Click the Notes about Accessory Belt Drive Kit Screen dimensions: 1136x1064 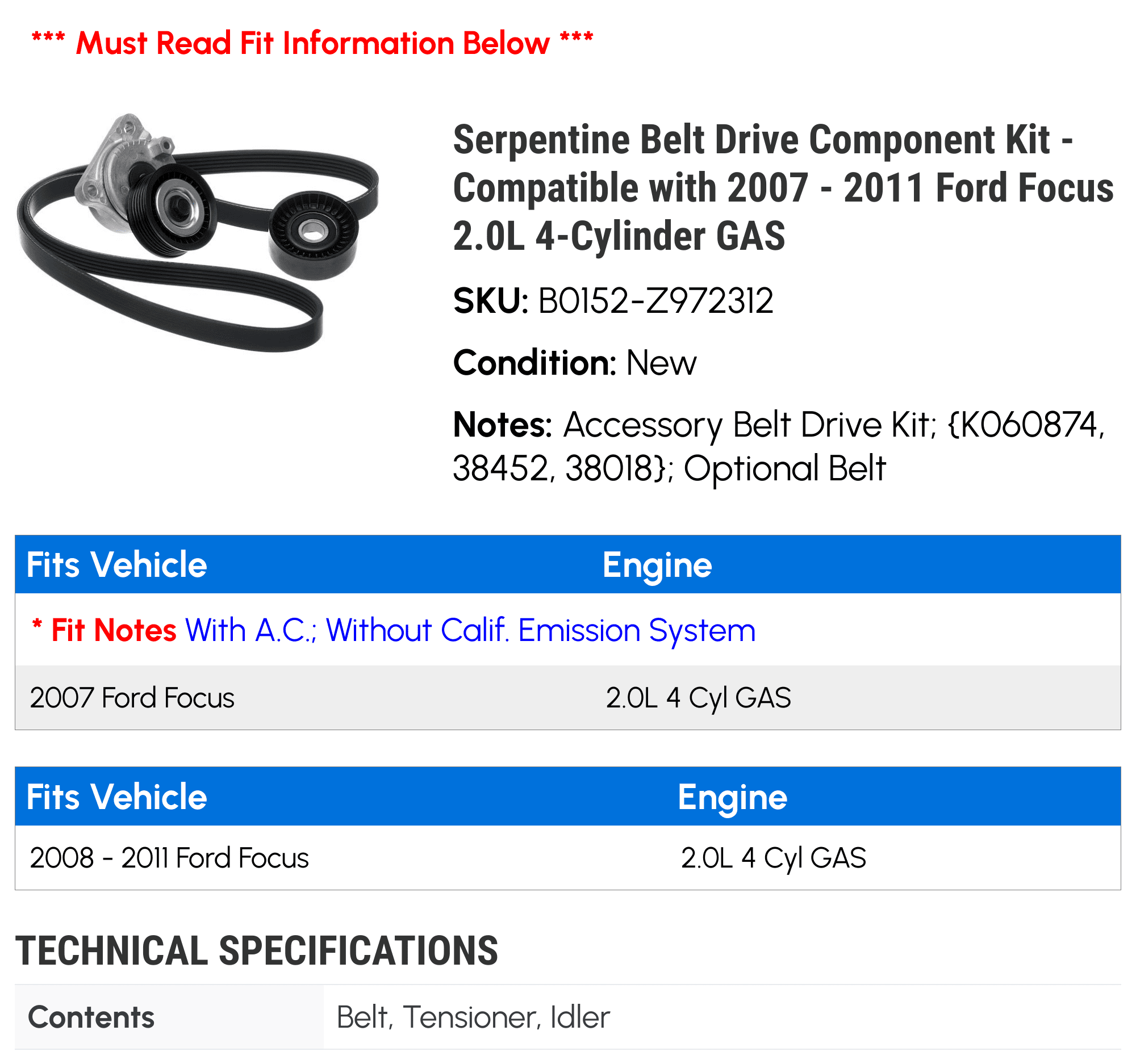point(779,447)
